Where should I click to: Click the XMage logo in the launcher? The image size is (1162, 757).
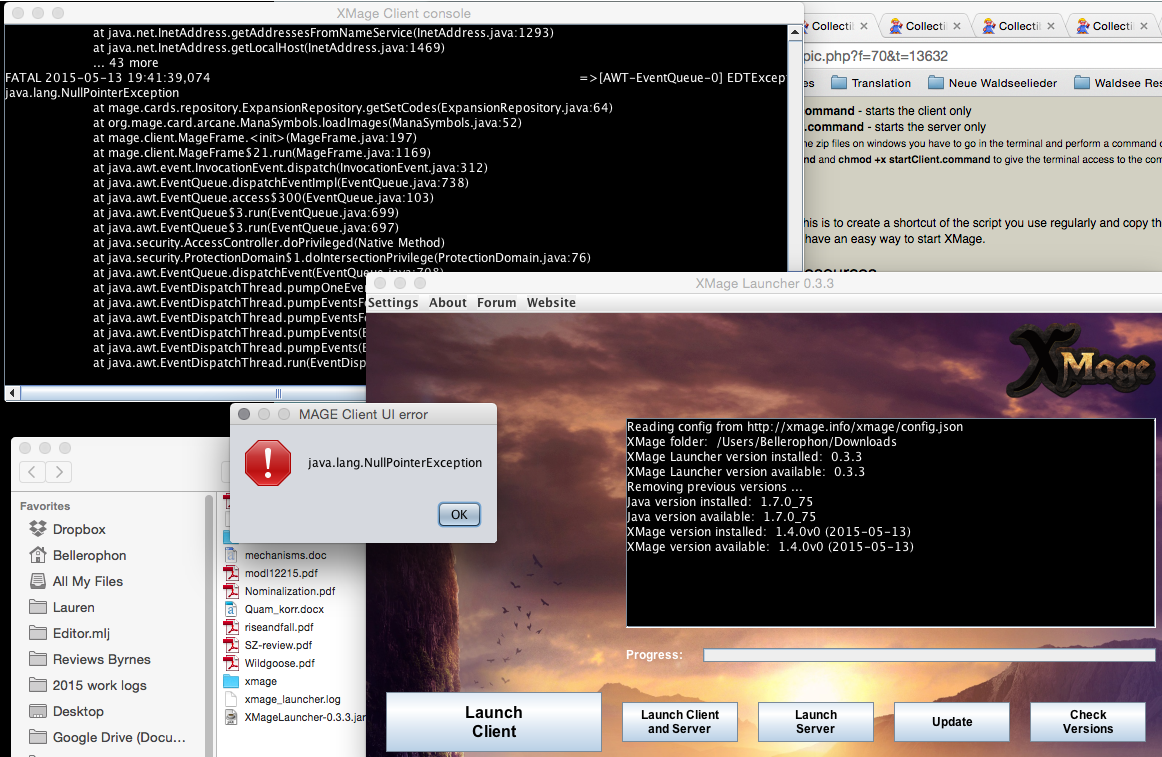1082,363
